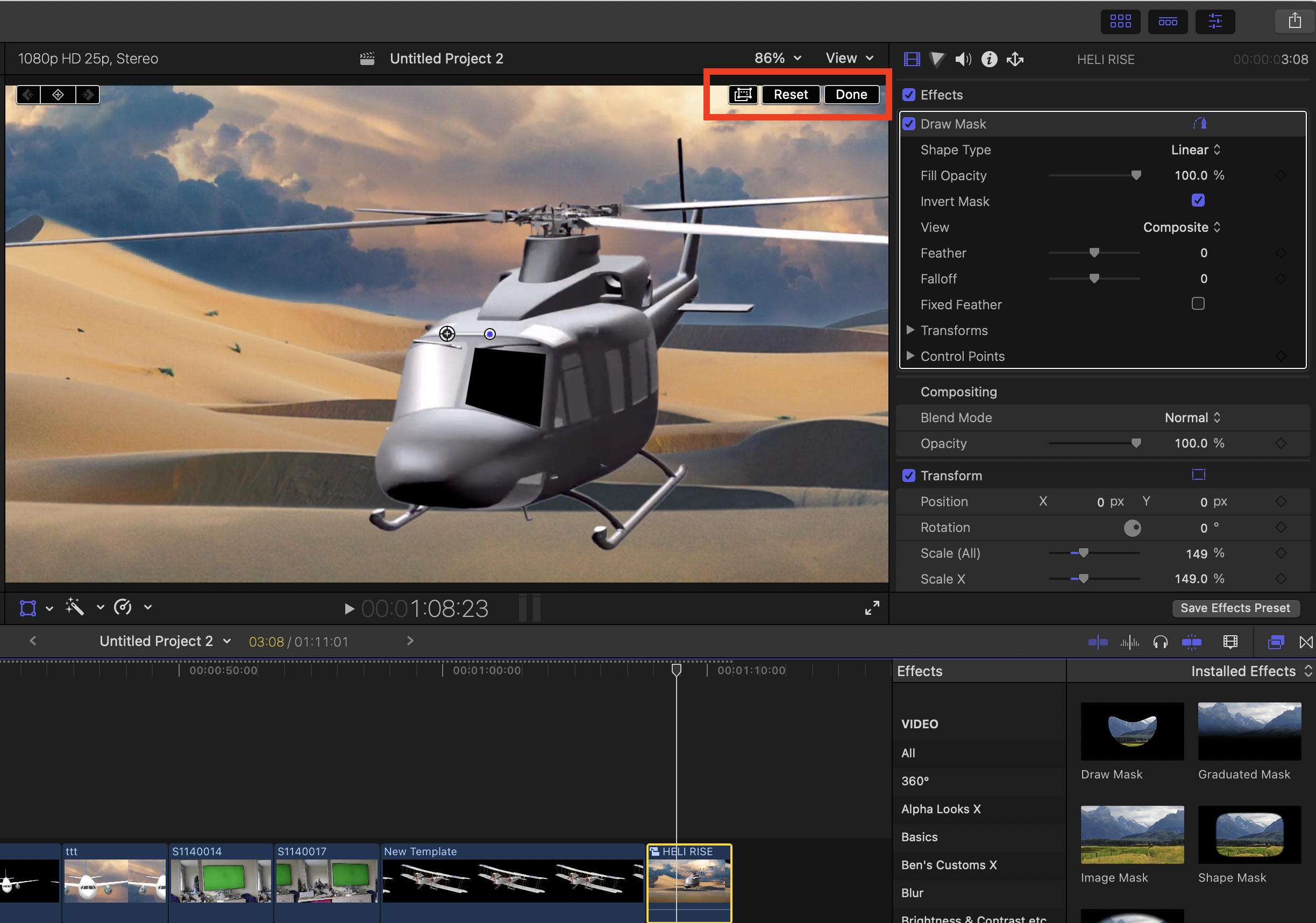Toggle fullscreen viewer arrows icon
This screenshot has height=923, width=1316.
[872, 608]
